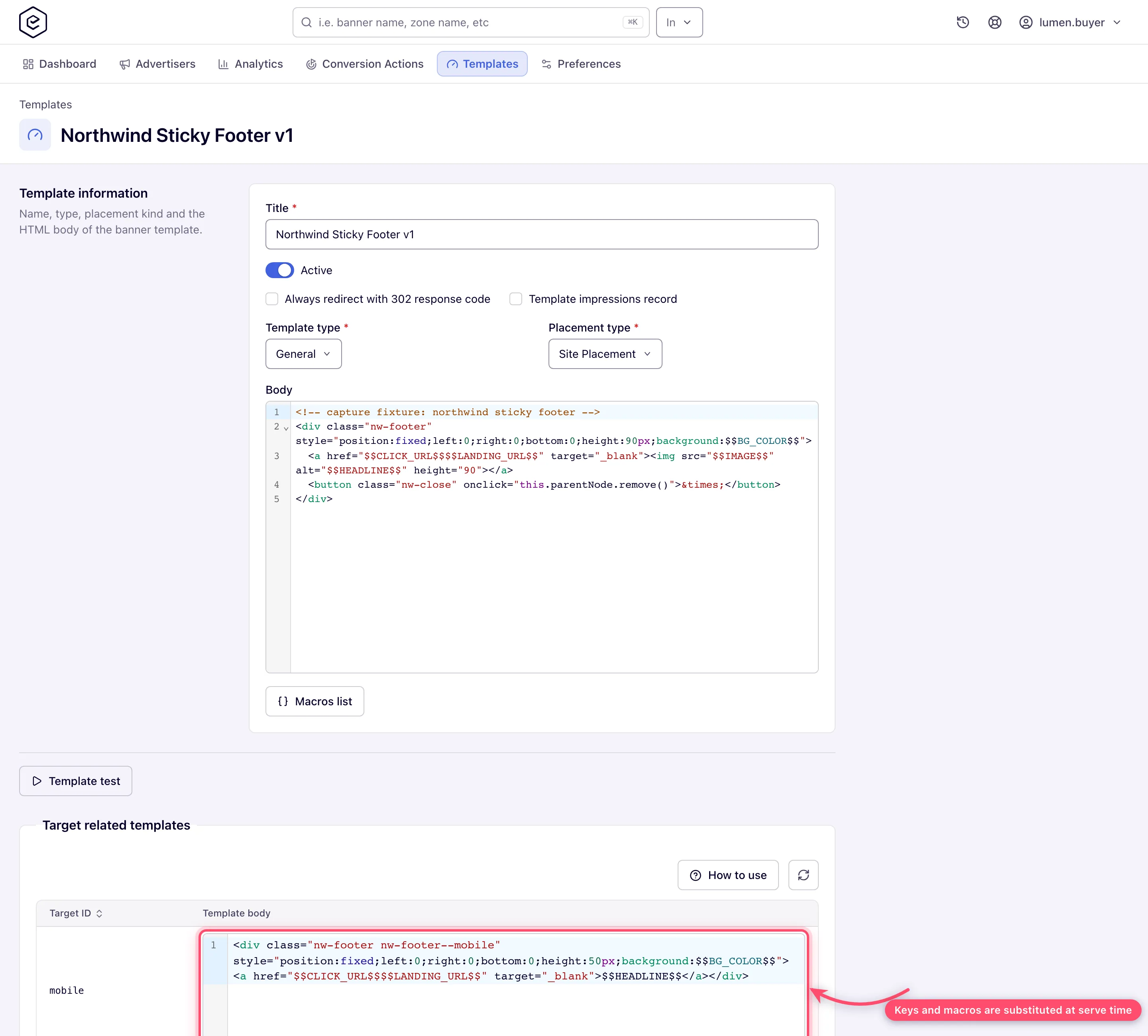
Task: Open the Placement type Site Placement dropdown
Action: coord(605,354)
